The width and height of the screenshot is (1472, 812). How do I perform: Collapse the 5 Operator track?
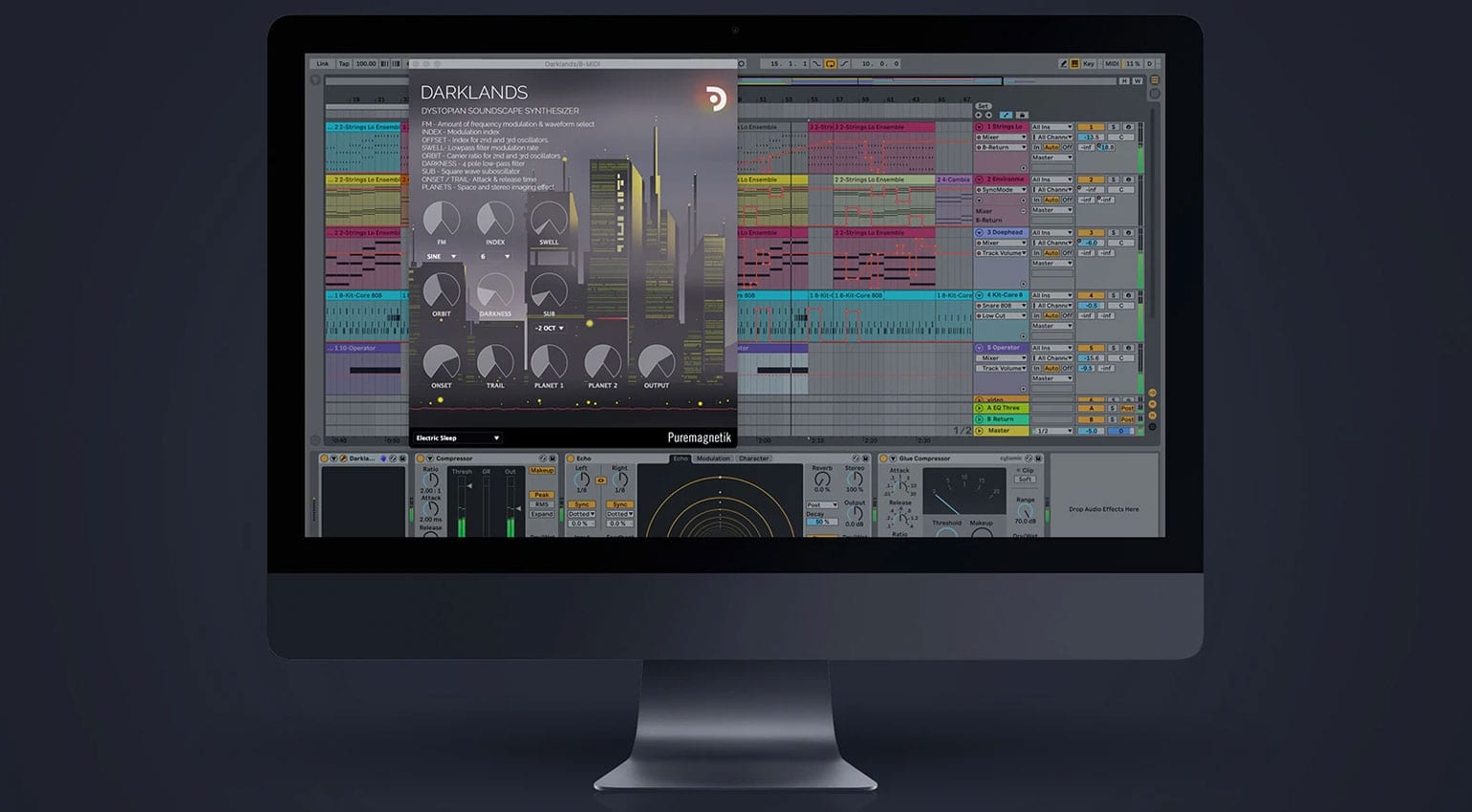point(980,348)
